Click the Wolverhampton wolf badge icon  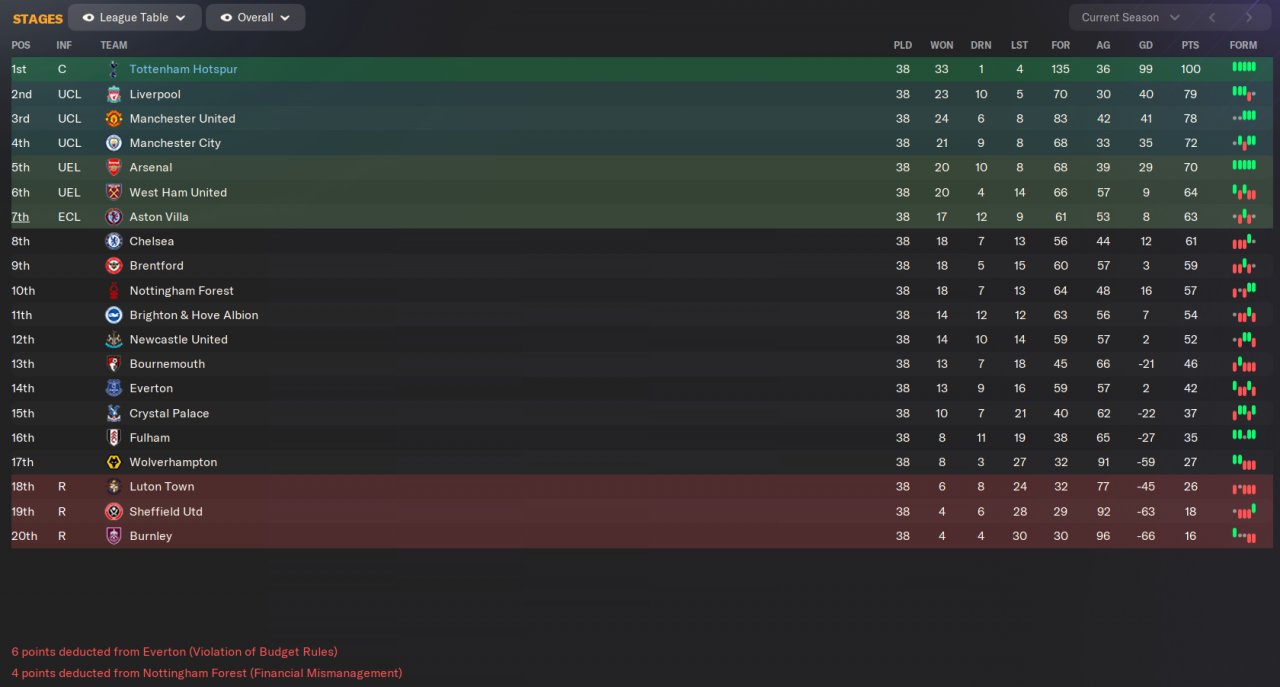[113, 462]
